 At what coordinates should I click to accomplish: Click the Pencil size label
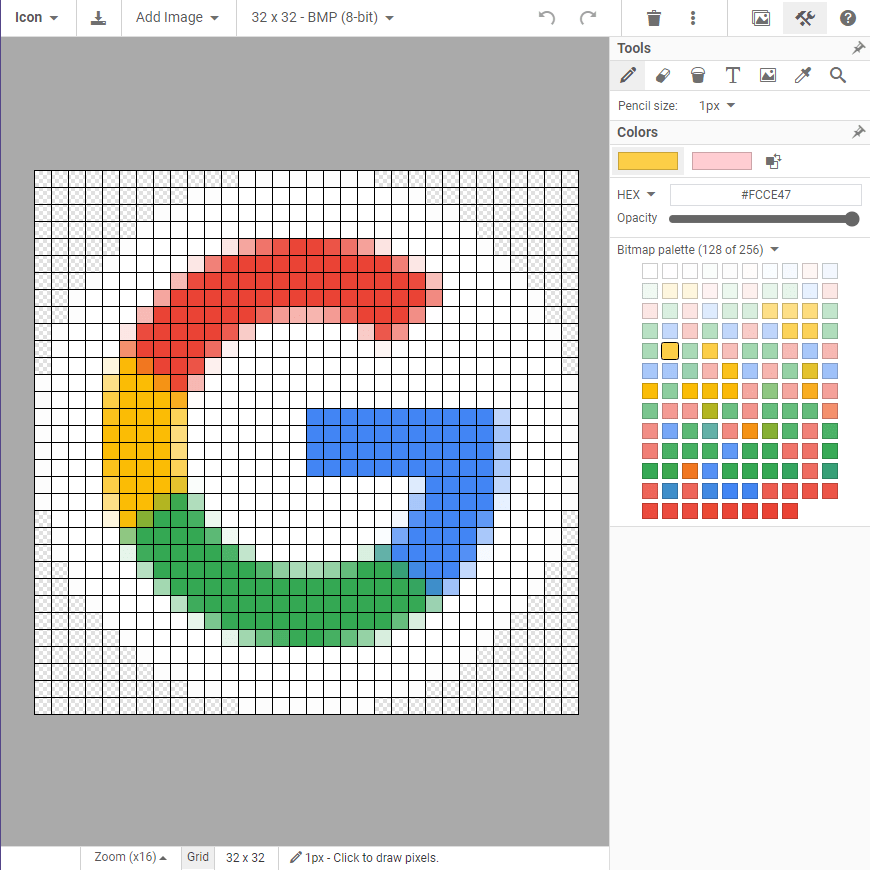click(x=648, y=105)
